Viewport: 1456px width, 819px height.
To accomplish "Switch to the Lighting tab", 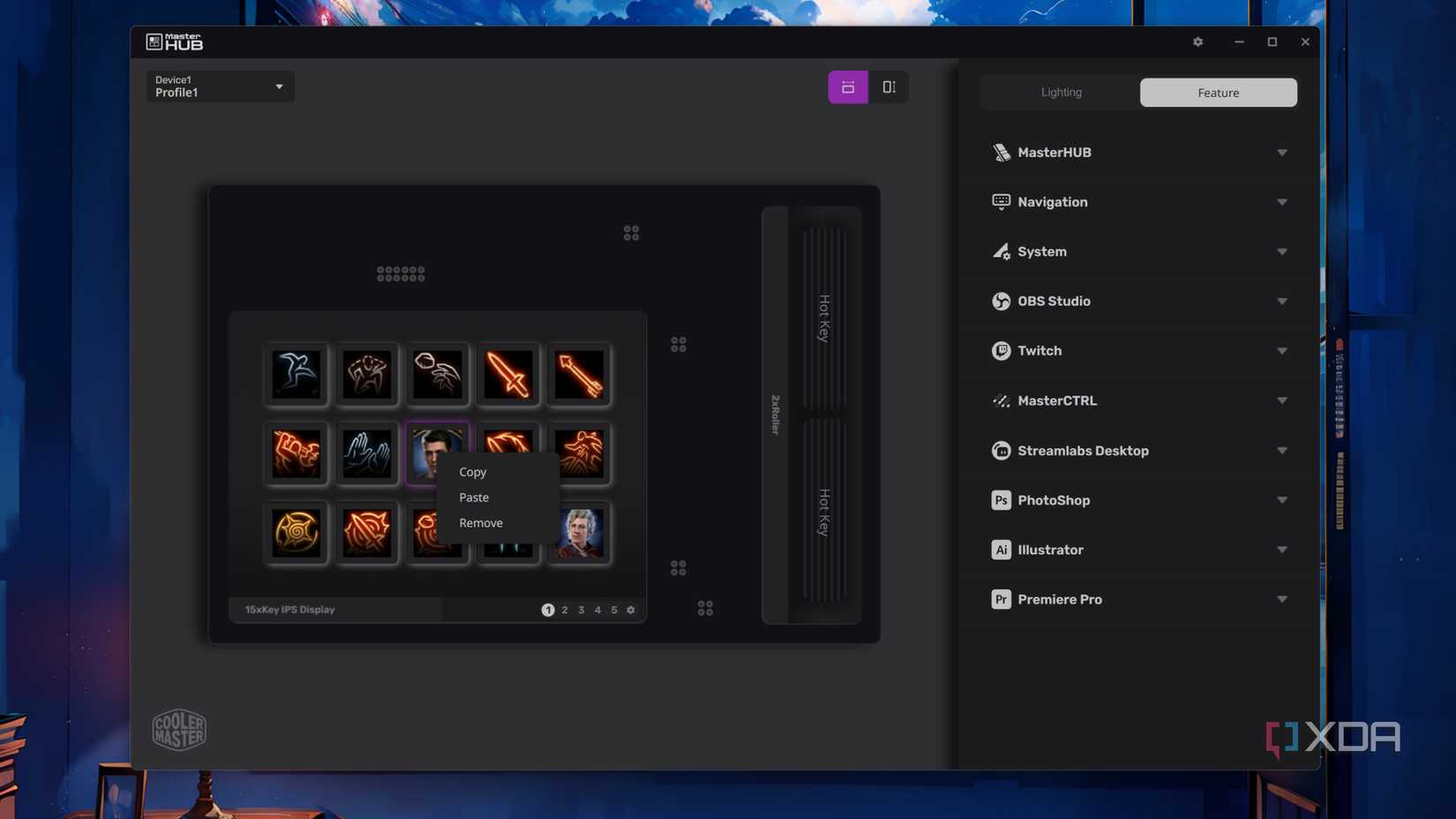I will click(1061, 92).
